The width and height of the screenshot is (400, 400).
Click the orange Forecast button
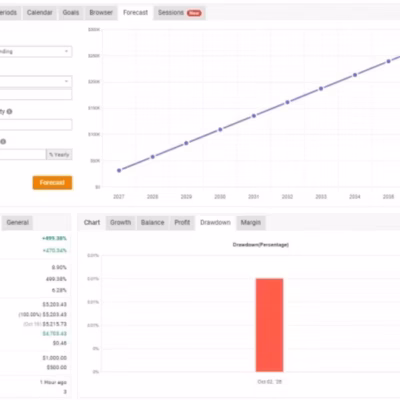52,183
